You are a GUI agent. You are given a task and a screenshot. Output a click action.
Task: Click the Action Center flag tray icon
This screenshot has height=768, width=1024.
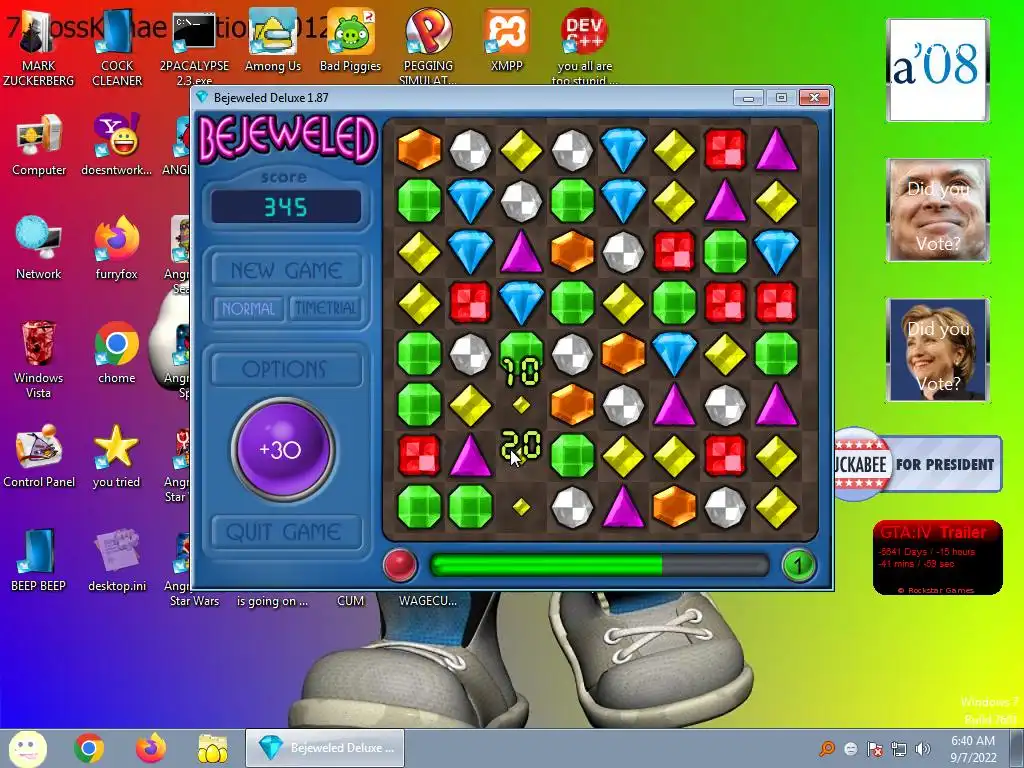tap(874, 748)
